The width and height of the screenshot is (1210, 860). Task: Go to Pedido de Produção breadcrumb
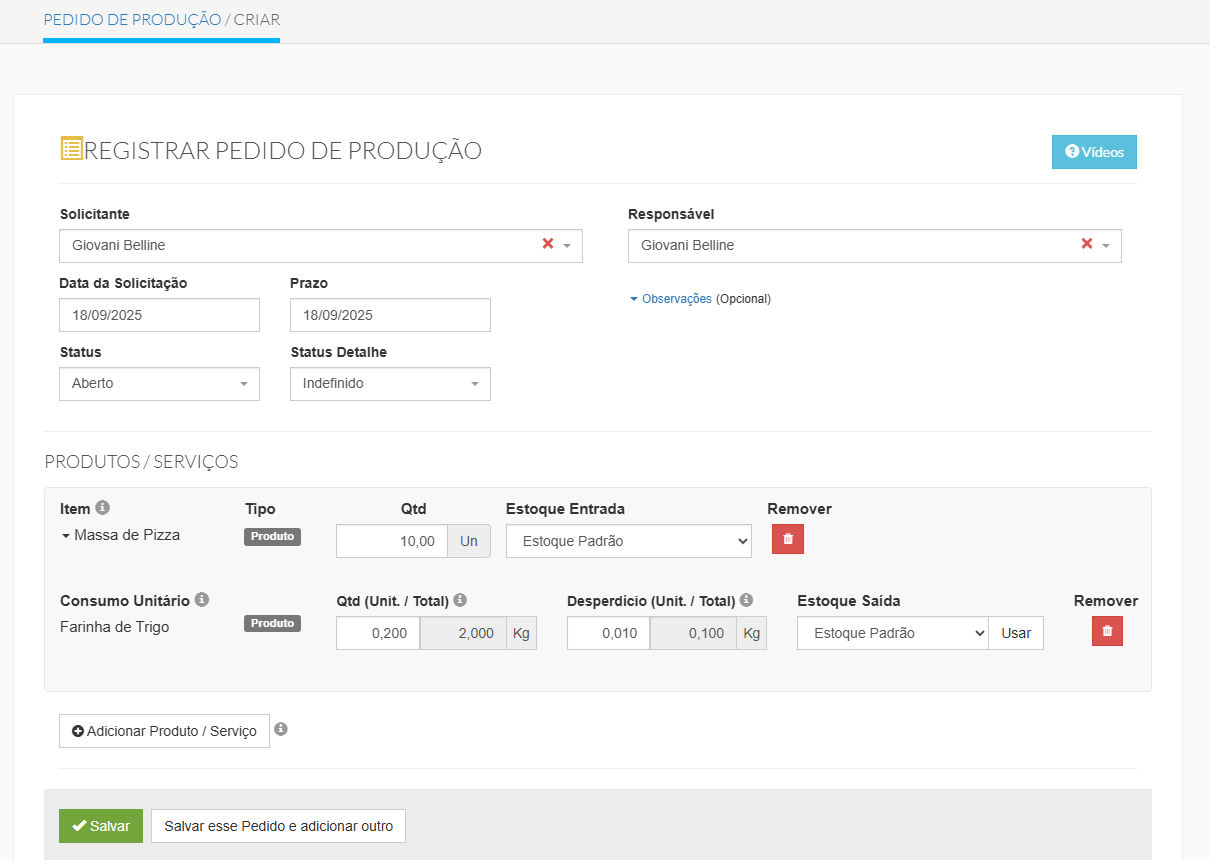[132, 19]
